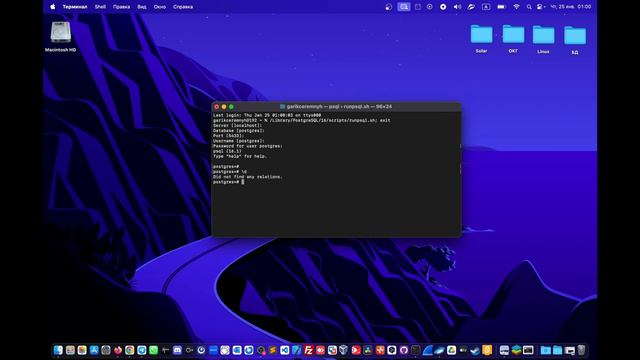Image resolution: width=640 pixels, height=360 pixels.
Task: Open Terminal icon in the dock
Action: click(416, 350)
